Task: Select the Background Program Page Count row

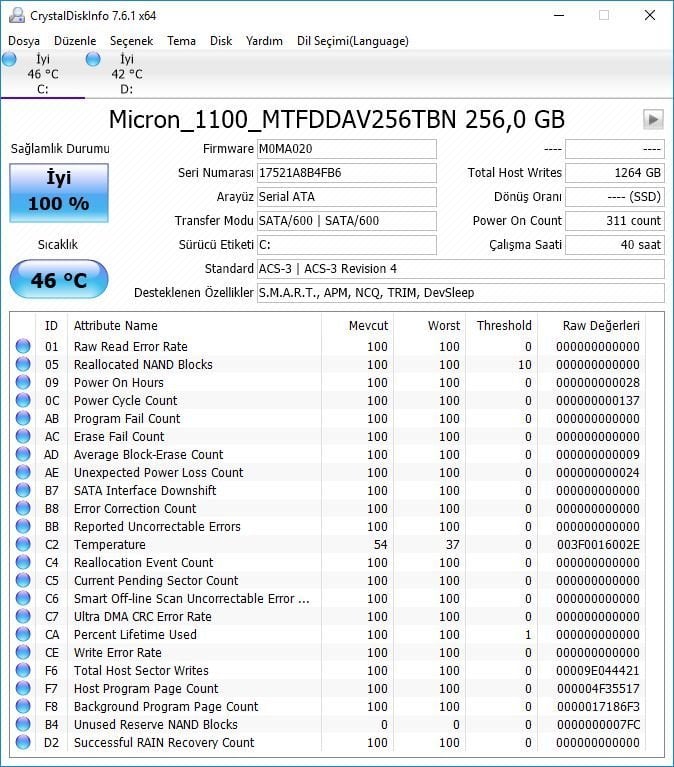Action: click(x=329, y=706)
